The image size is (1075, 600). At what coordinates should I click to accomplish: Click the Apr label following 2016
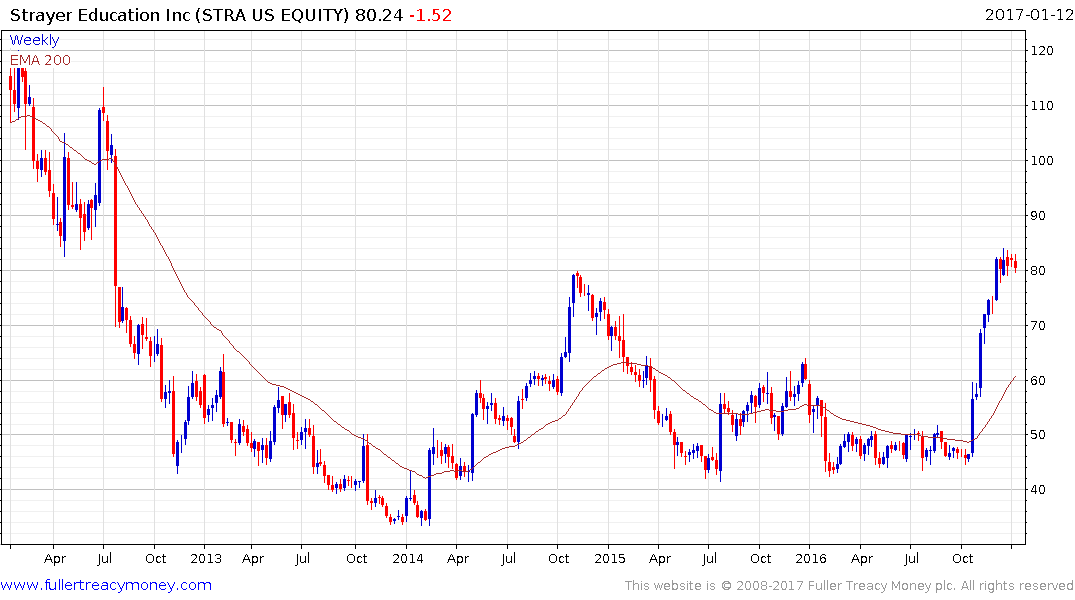coord(862,559)
